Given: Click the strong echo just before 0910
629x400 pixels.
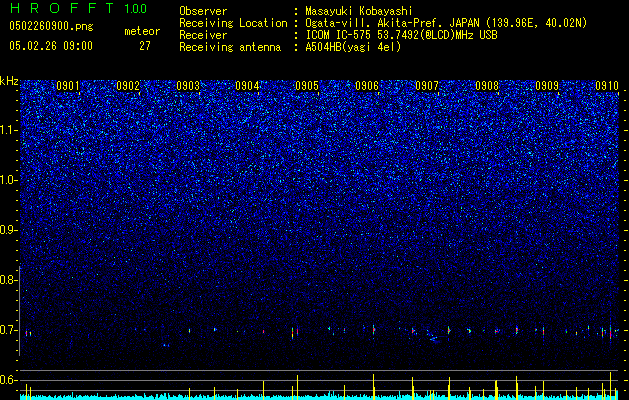Looking at the screenshot, I should (611, 332).
